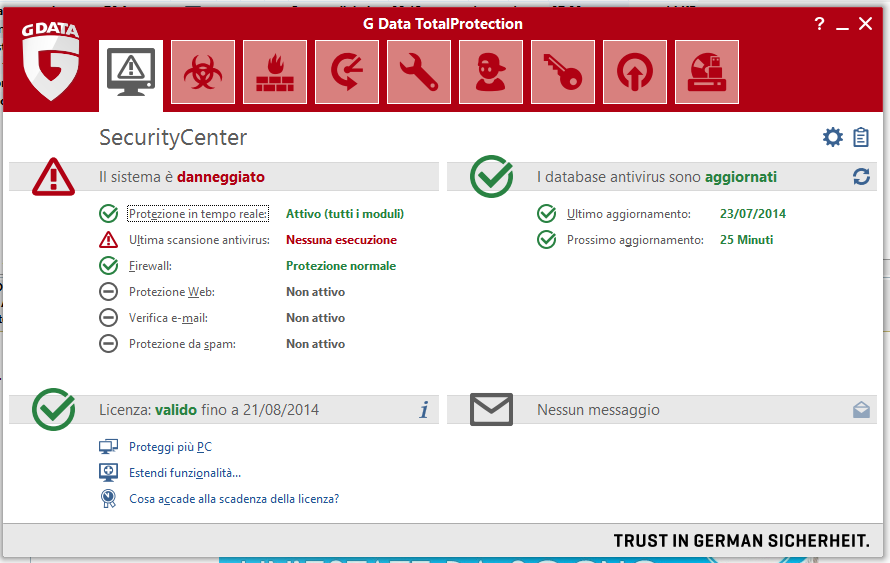Image resolution: width=890 pixels, height=563 pixels.
Task: Click 'Non attivo' beside Protezione Web
Action: [315, 292]
